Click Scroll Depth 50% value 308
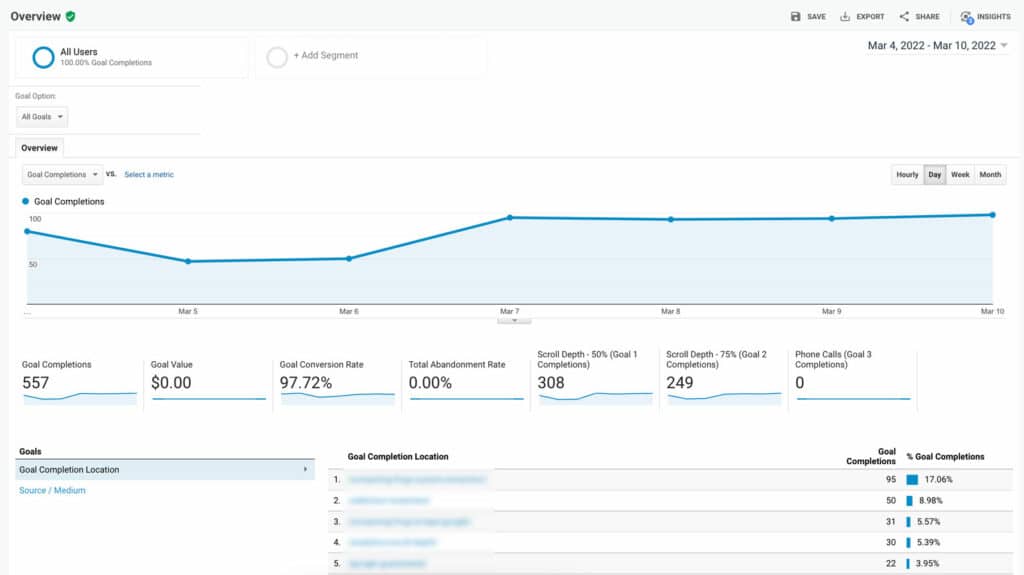Image resolution: width=1024 pixels, height=575 pixels. point(551,383)
